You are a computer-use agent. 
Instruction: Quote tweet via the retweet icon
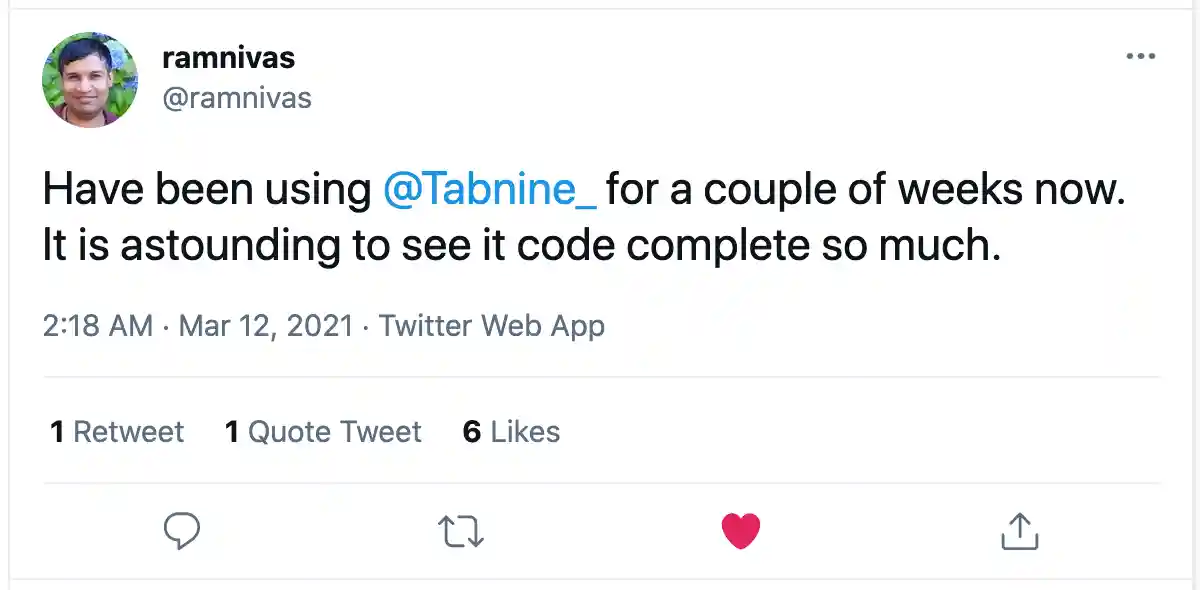click(x=460, y=530)
